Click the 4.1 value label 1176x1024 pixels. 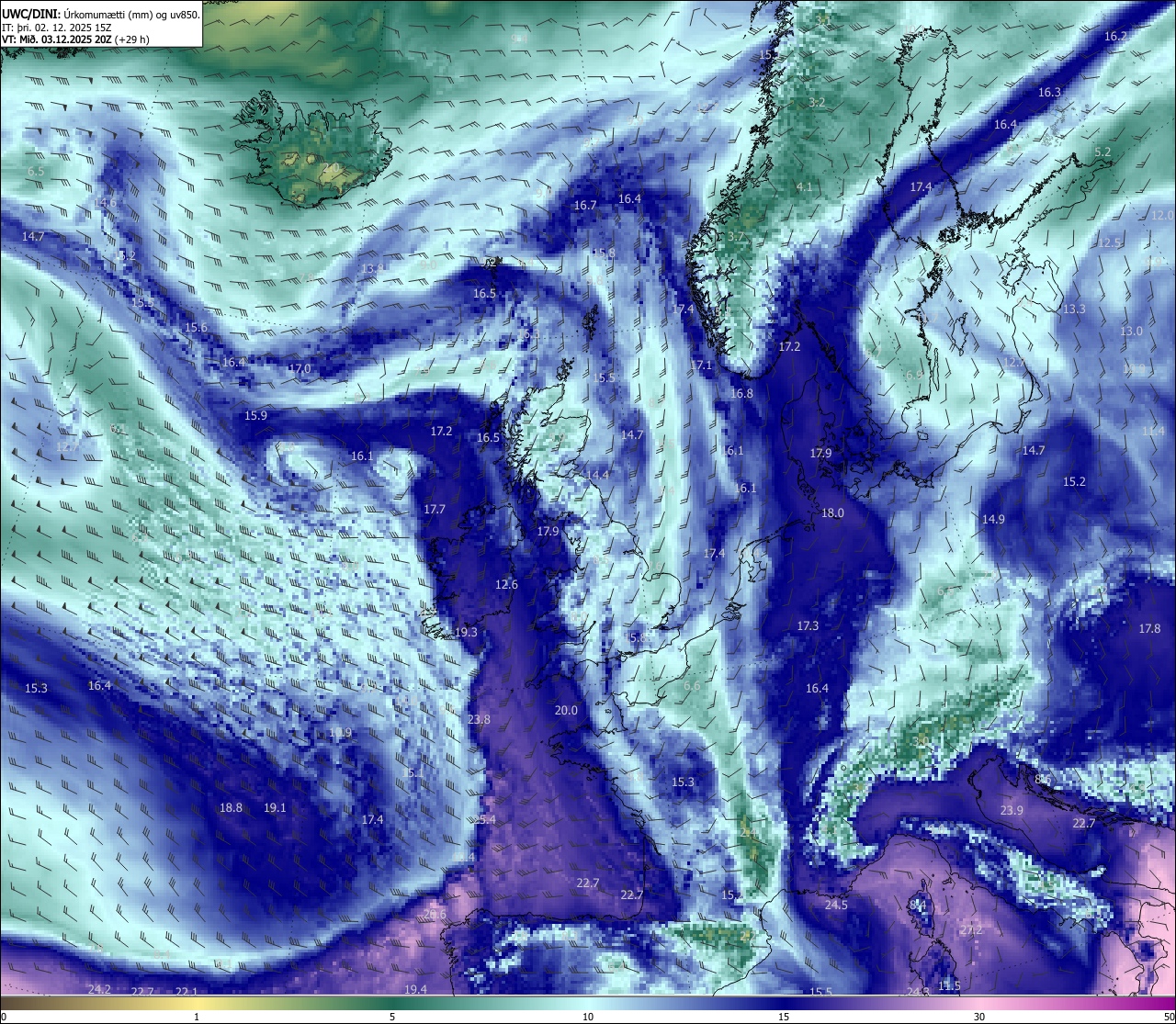pos(804,187)
